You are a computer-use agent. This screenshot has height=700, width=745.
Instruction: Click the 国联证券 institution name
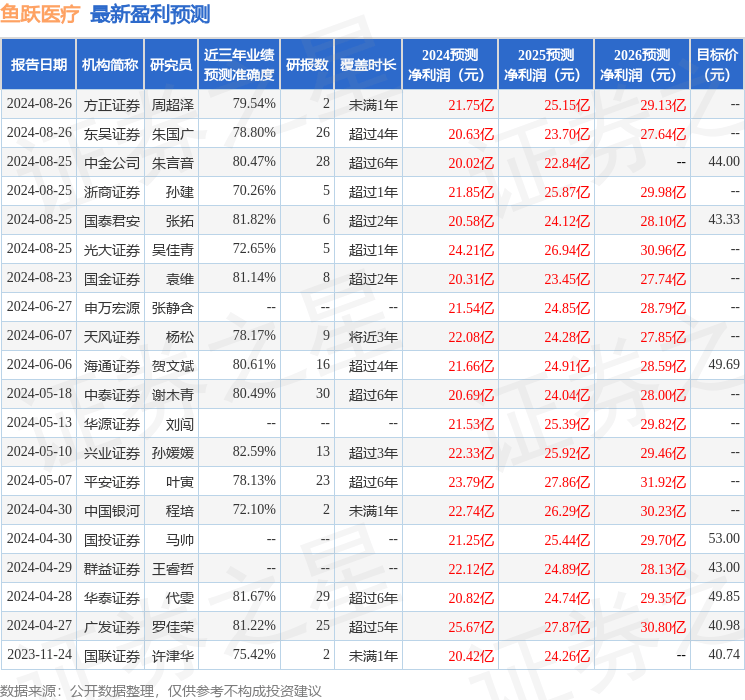pos(110,655)
